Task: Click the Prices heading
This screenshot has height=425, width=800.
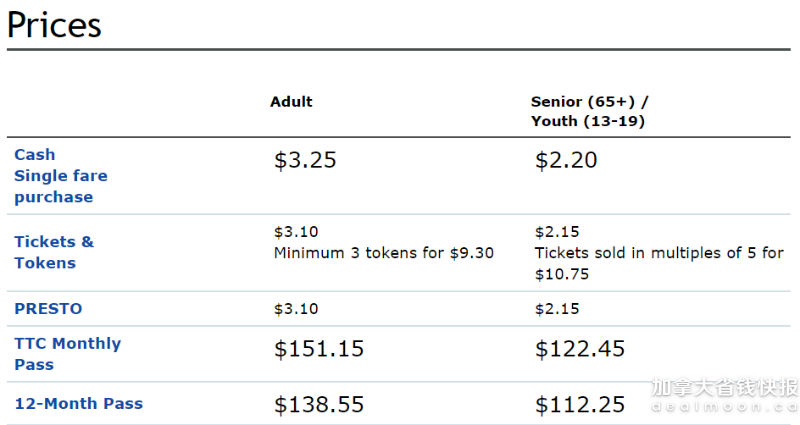Action: [x=54, y=24]
